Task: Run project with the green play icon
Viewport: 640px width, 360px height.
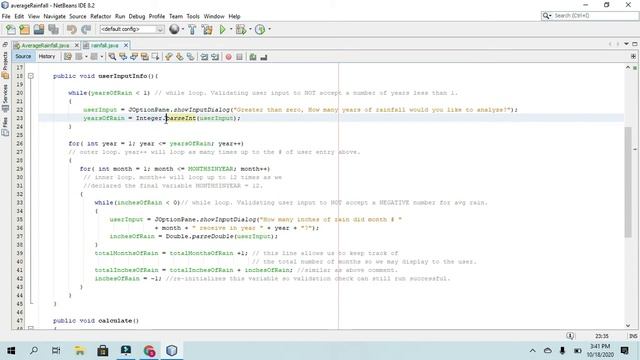Action: 222,29
